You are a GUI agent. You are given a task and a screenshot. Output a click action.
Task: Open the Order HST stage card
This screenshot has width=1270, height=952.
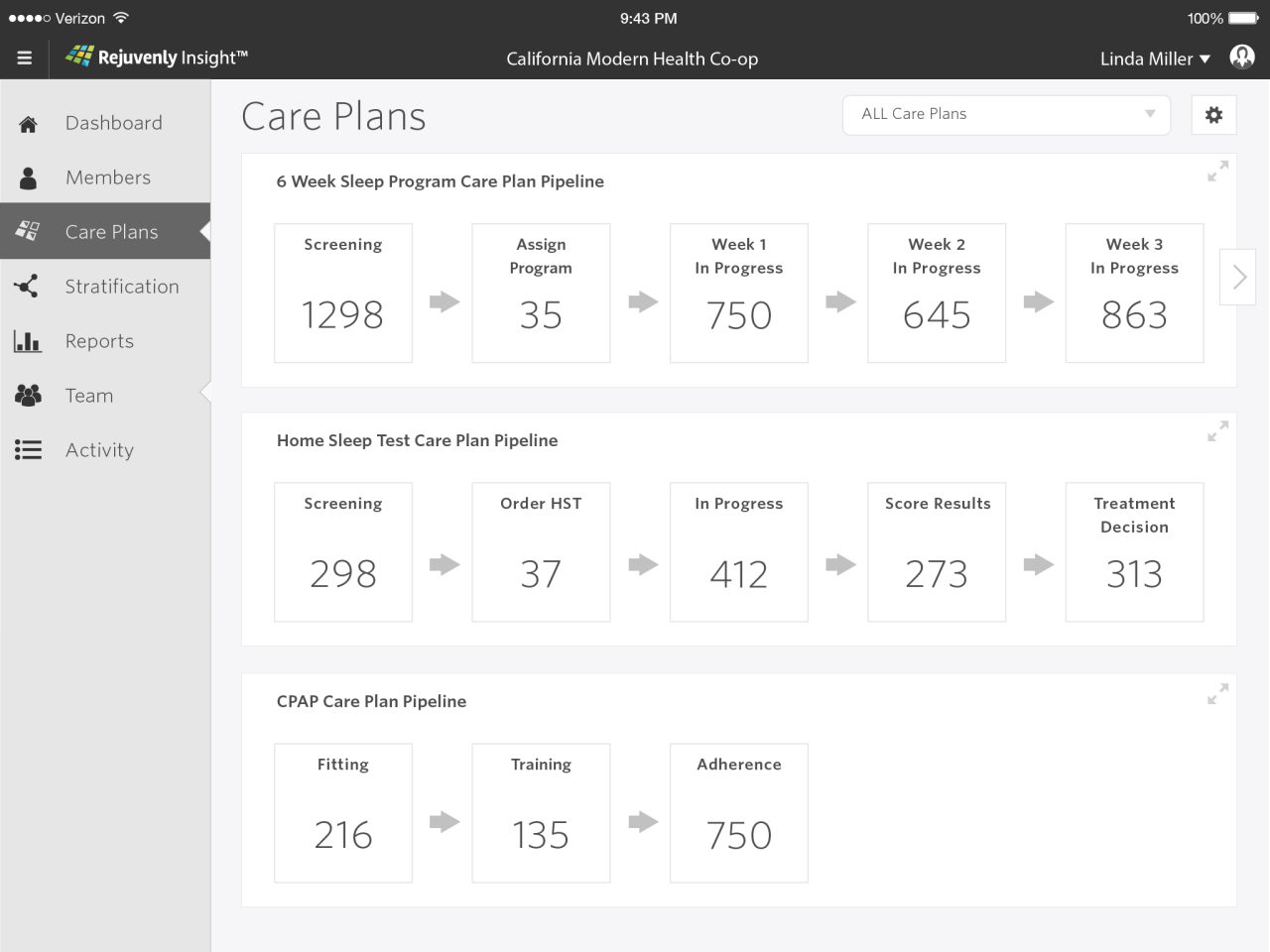tap(541, 552)
